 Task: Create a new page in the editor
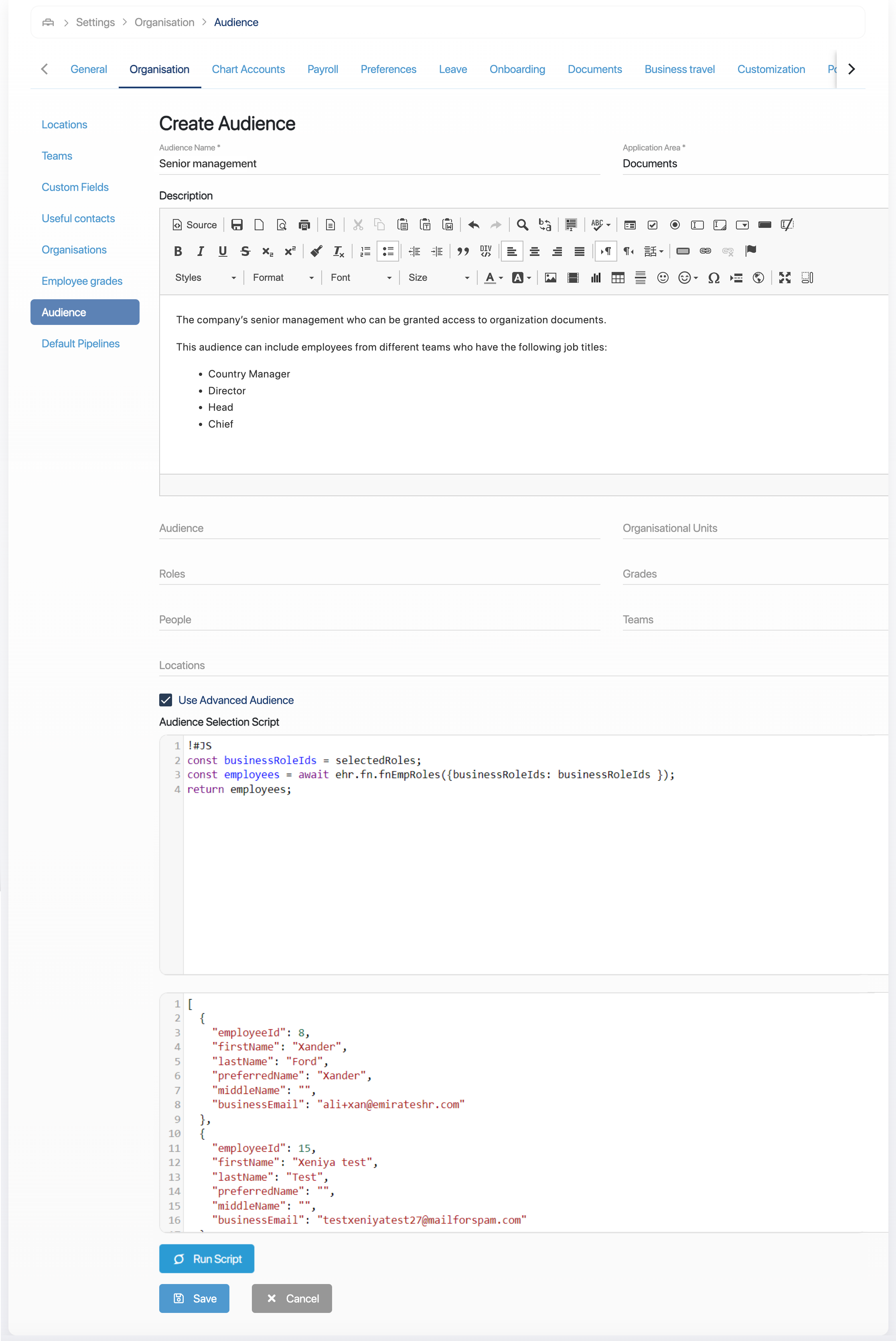pyautogui.click(x=259, y=225)
